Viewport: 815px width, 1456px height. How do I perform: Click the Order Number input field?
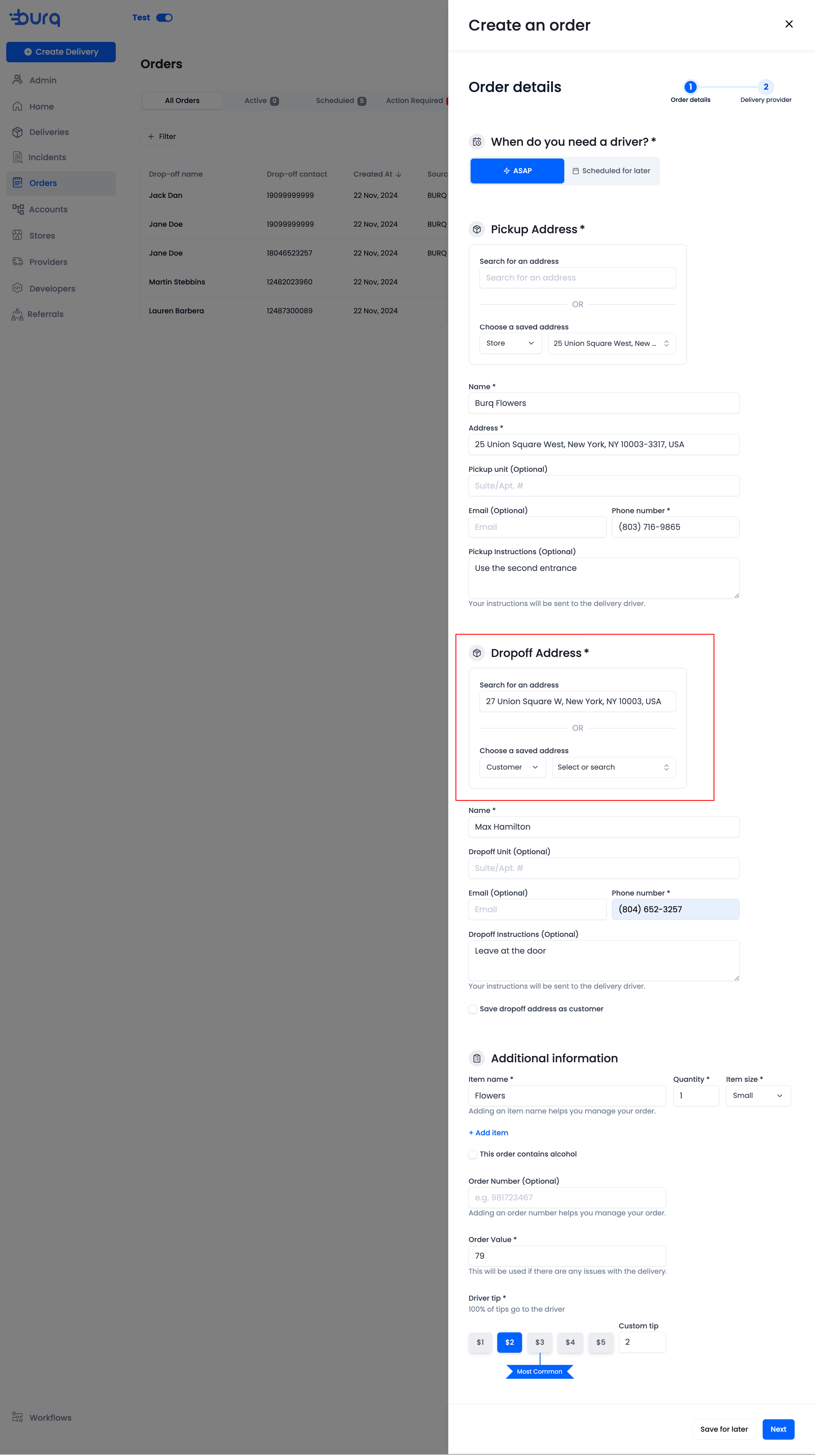click(x=567, y=1197)
